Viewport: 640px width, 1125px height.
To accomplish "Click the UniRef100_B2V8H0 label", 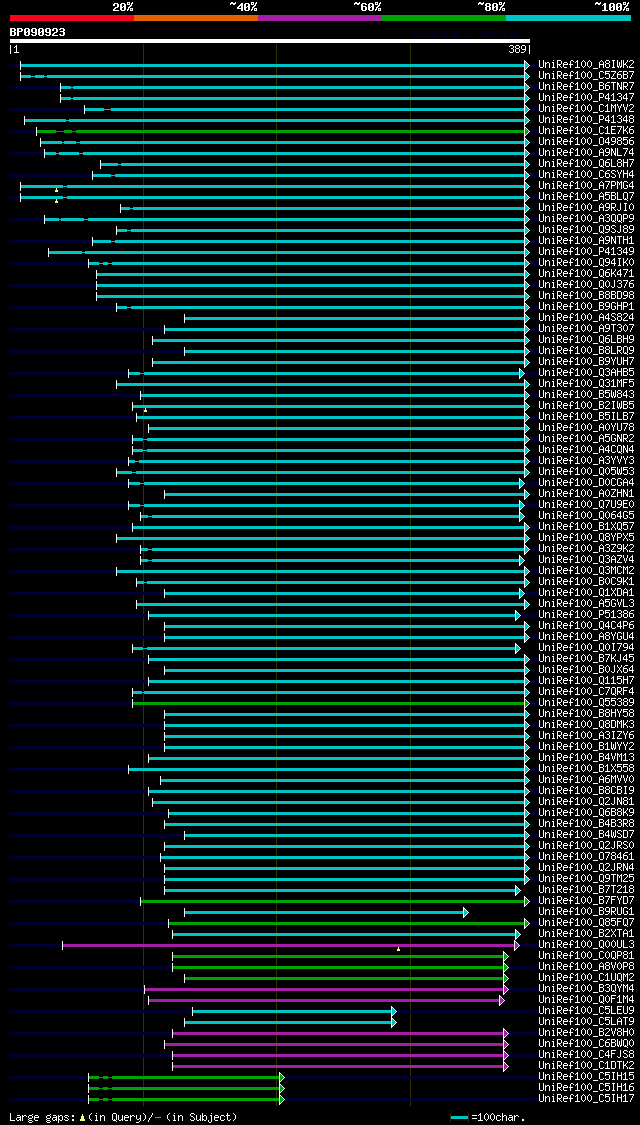I will coord(586,1034).
